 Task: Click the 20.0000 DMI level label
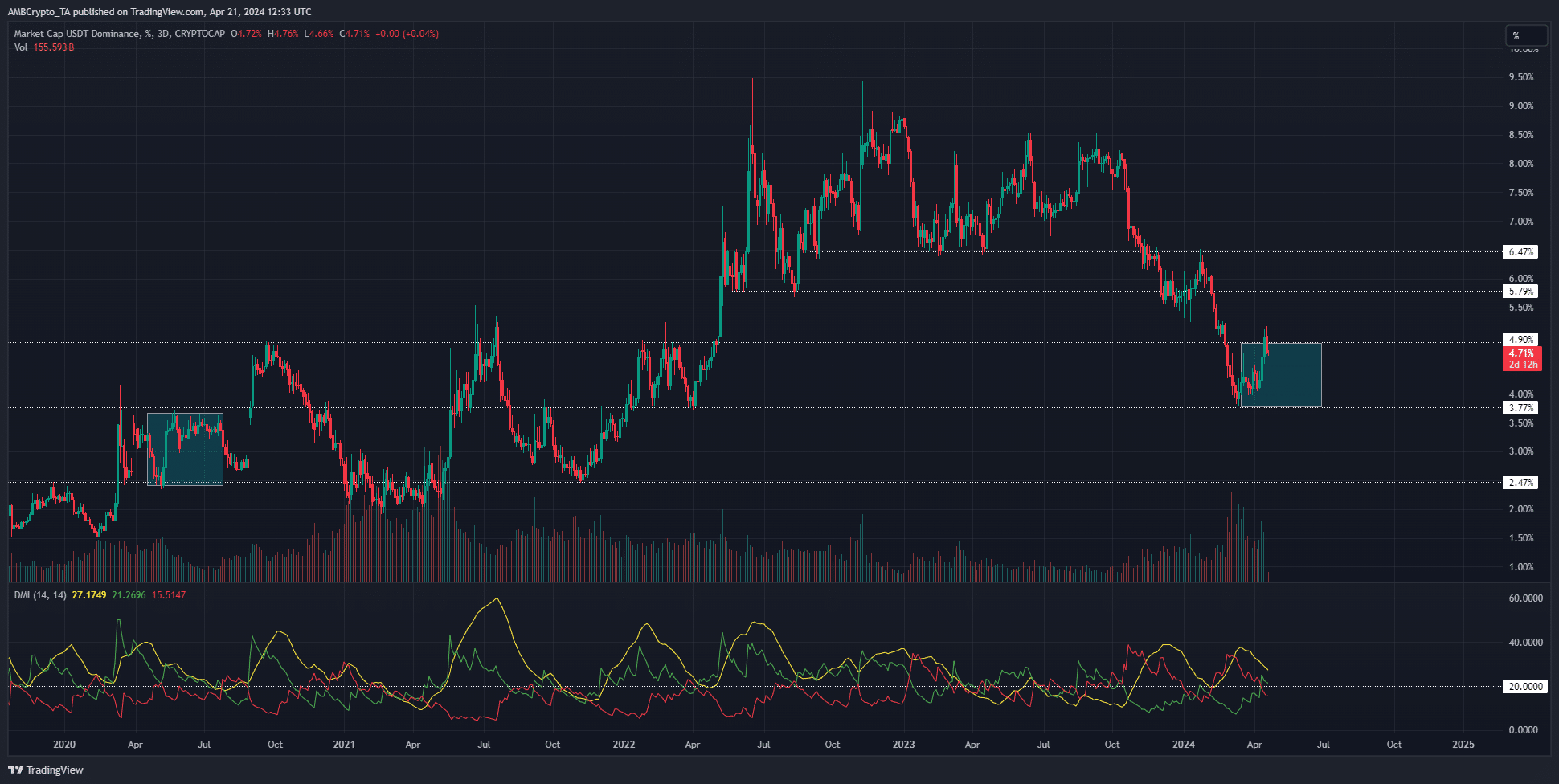[1525, 687]
